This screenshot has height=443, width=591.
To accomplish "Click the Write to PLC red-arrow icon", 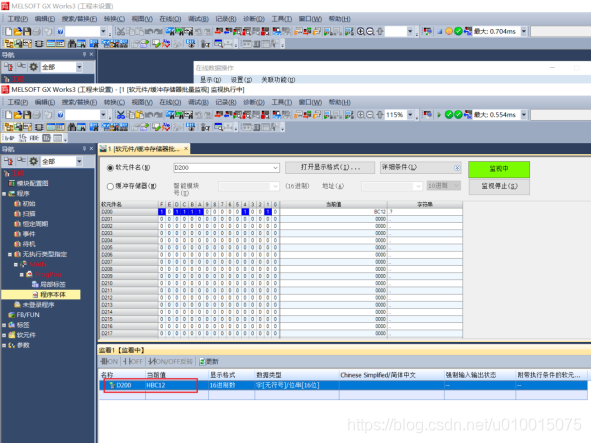I will coord(219,115).
